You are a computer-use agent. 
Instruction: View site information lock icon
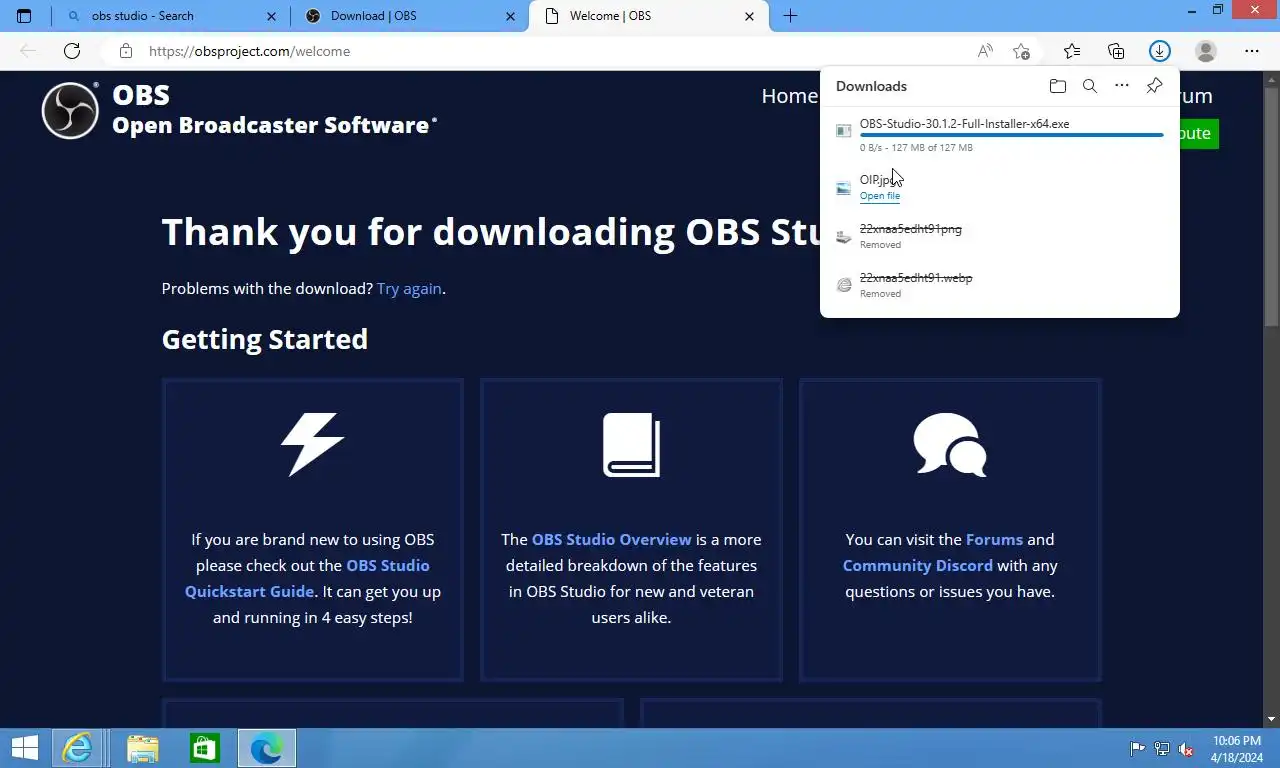(125, 51)
